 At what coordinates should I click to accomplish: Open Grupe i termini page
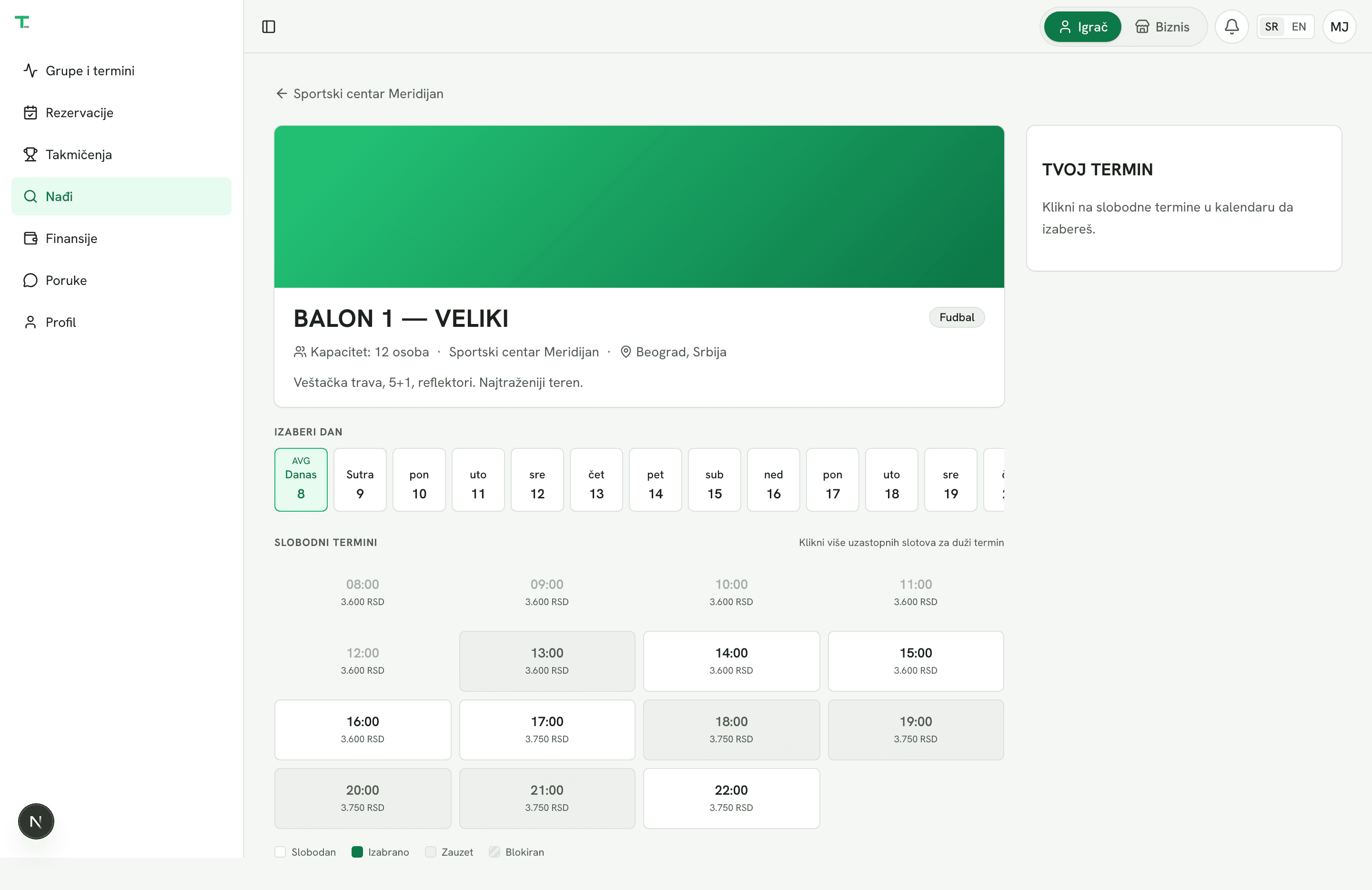coord(121,71)
